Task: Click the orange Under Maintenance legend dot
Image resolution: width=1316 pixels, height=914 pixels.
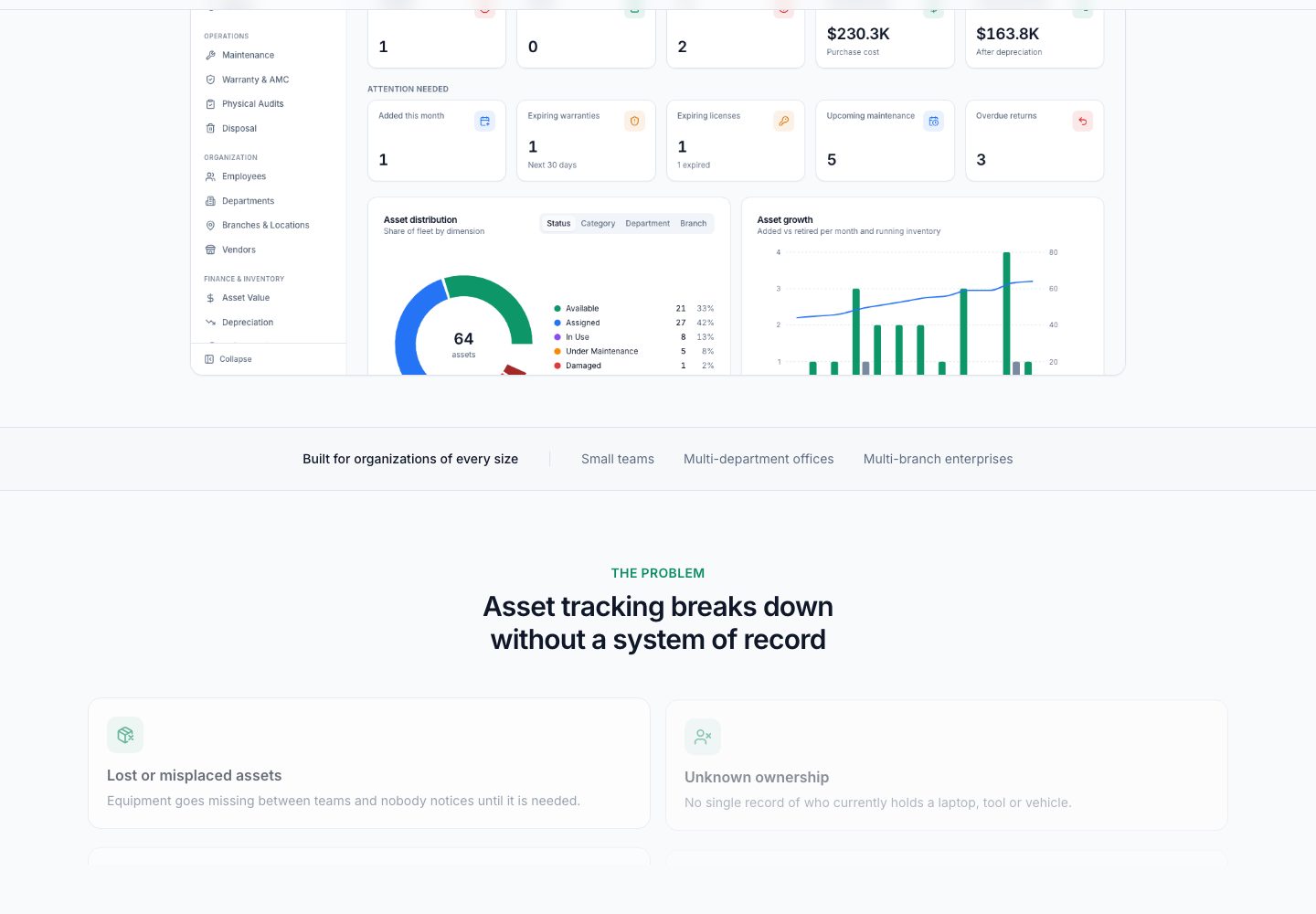Action: [x=557, y=351]
